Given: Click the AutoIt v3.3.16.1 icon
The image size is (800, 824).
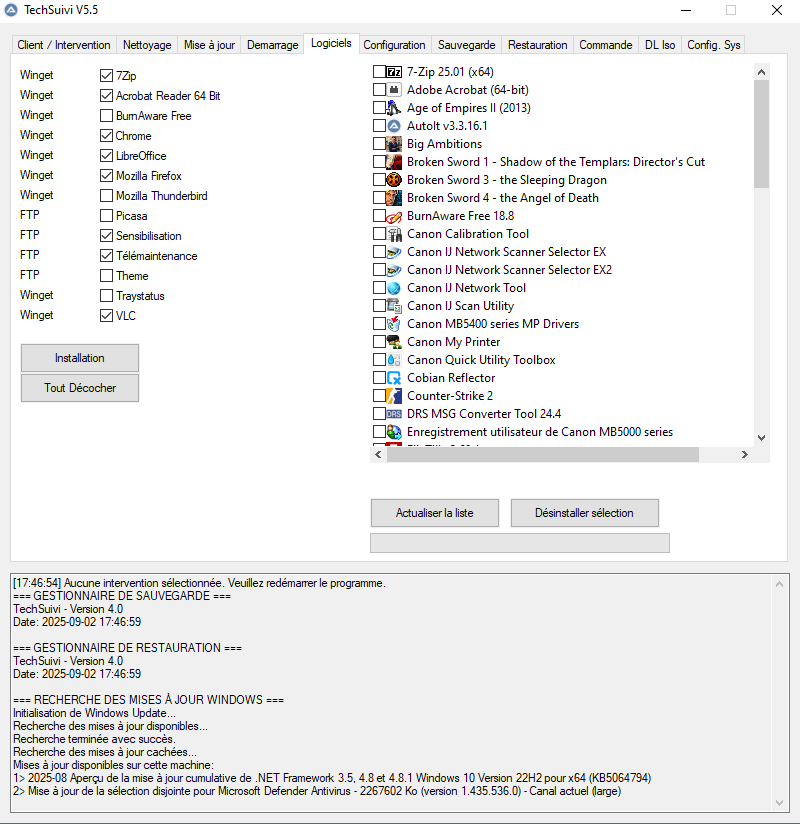Looking at the screenshot, I should pos(391,126).
